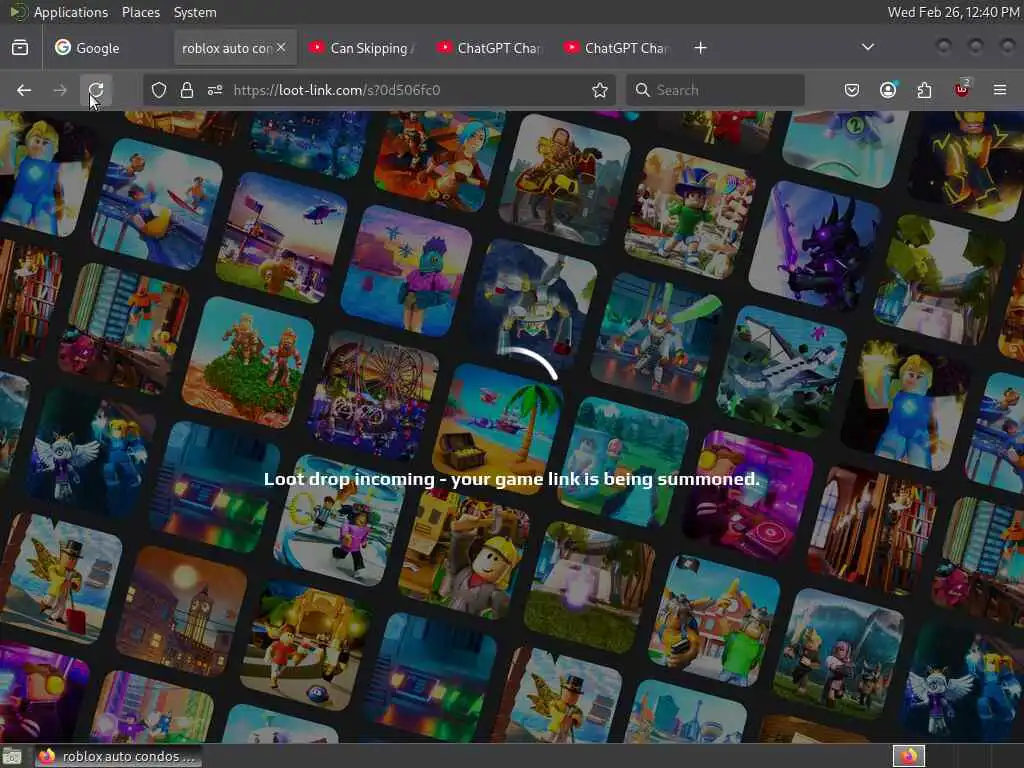Click the show desktop icon in bottom panel
Screen dimensions: 1024x768
12,756
